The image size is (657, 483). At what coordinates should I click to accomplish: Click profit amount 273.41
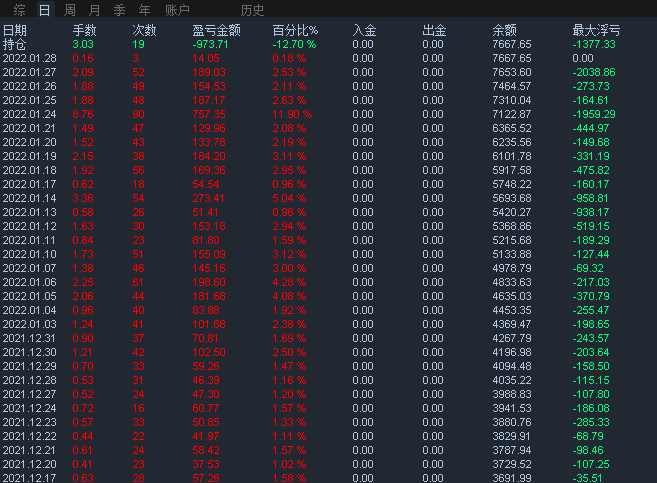pyautogui.click(x=208, y=198)
